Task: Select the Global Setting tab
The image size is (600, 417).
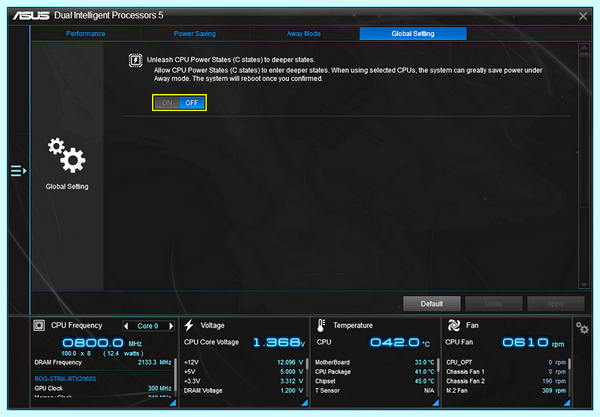Action: point(413,34)
